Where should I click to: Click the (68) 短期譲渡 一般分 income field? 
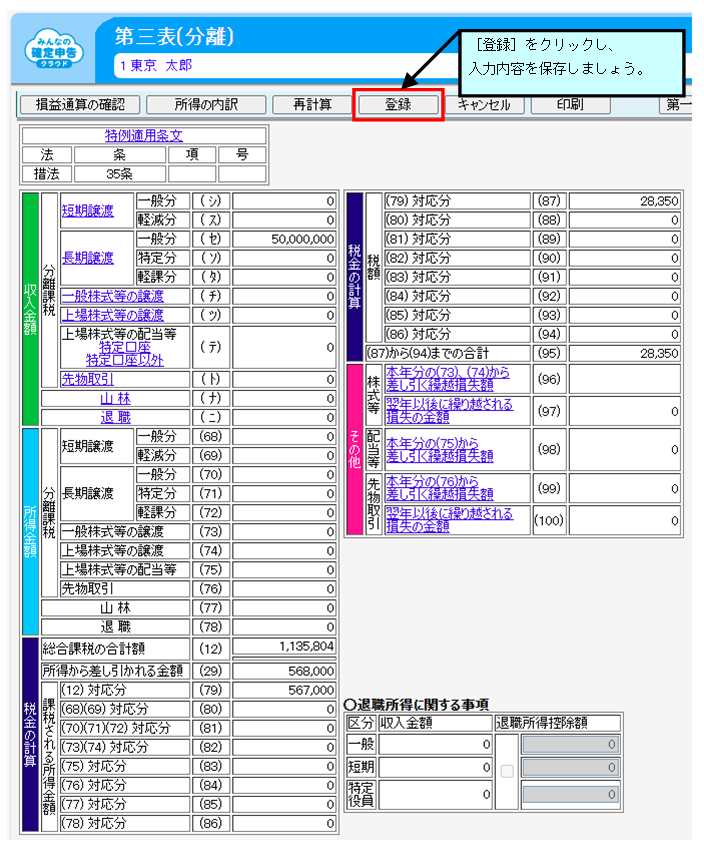click(284, 436)
